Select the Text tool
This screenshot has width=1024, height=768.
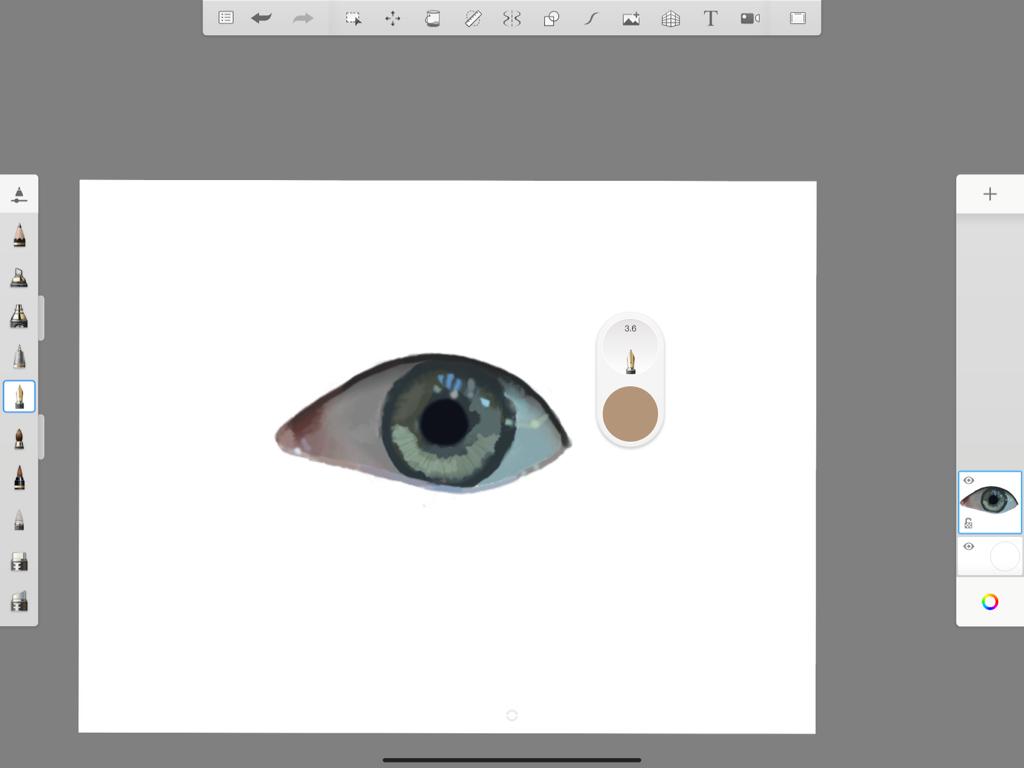point(710,18)
